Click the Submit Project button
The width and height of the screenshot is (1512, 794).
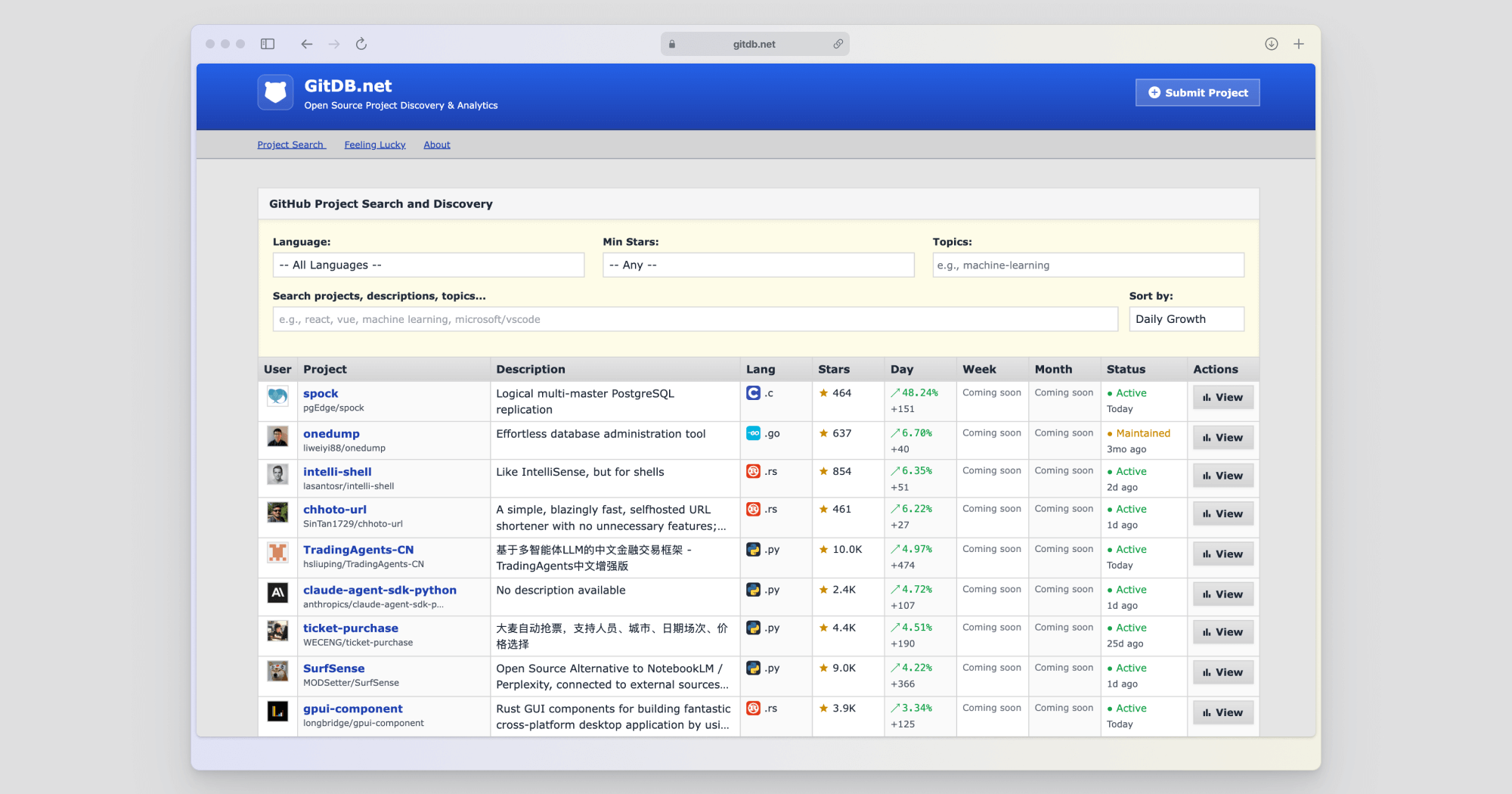point(1197,91)
